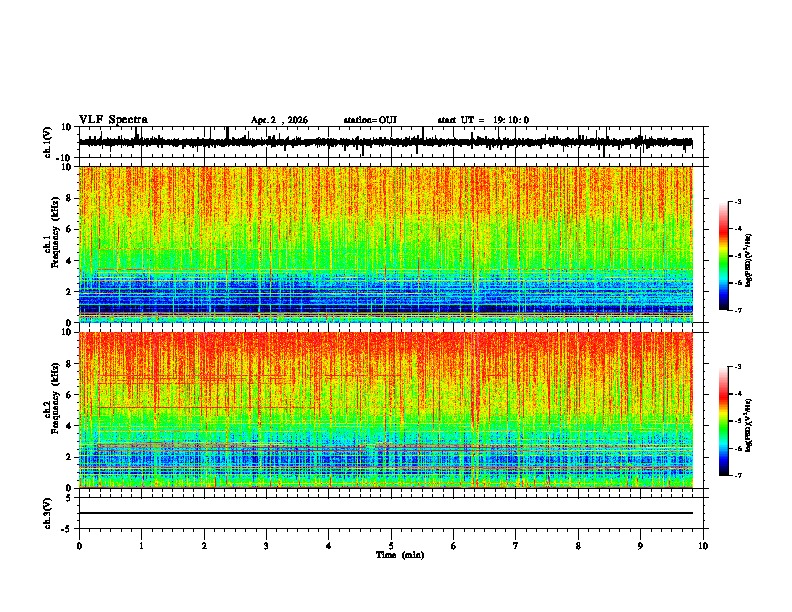Click tick label "3" on the Time axis
This screenshot has width=792, height=612.
pos(266,546)
